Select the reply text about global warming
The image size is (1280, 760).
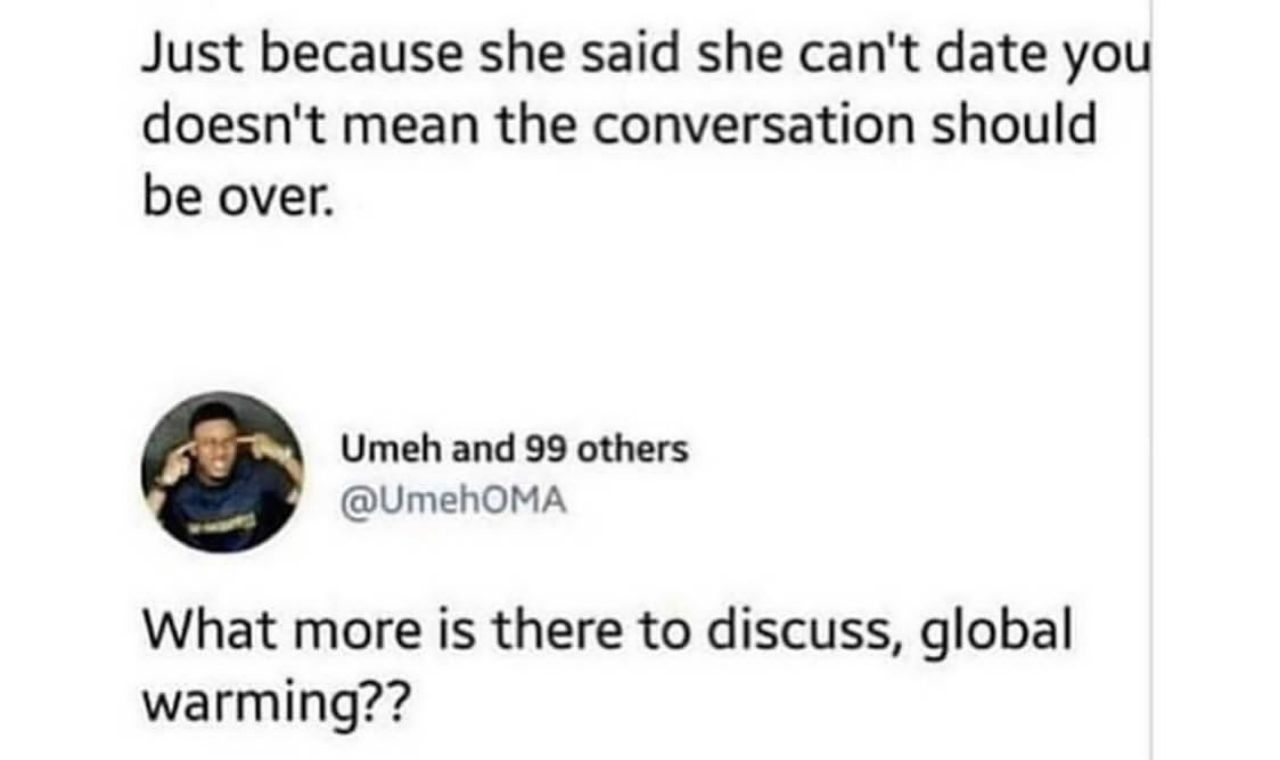click(x=607, y=666)
